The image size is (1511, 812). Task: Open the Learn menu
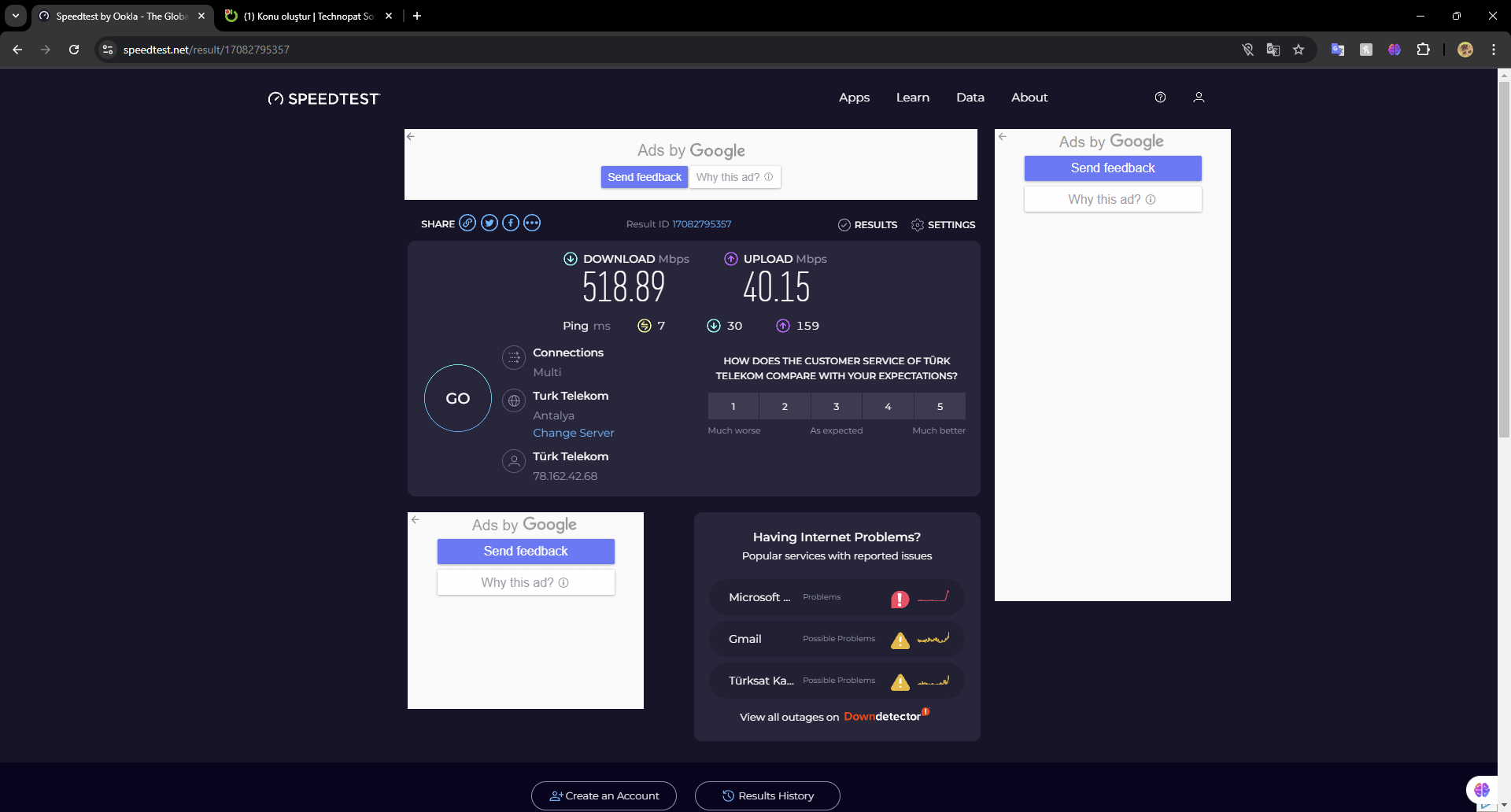coord(913,98)
